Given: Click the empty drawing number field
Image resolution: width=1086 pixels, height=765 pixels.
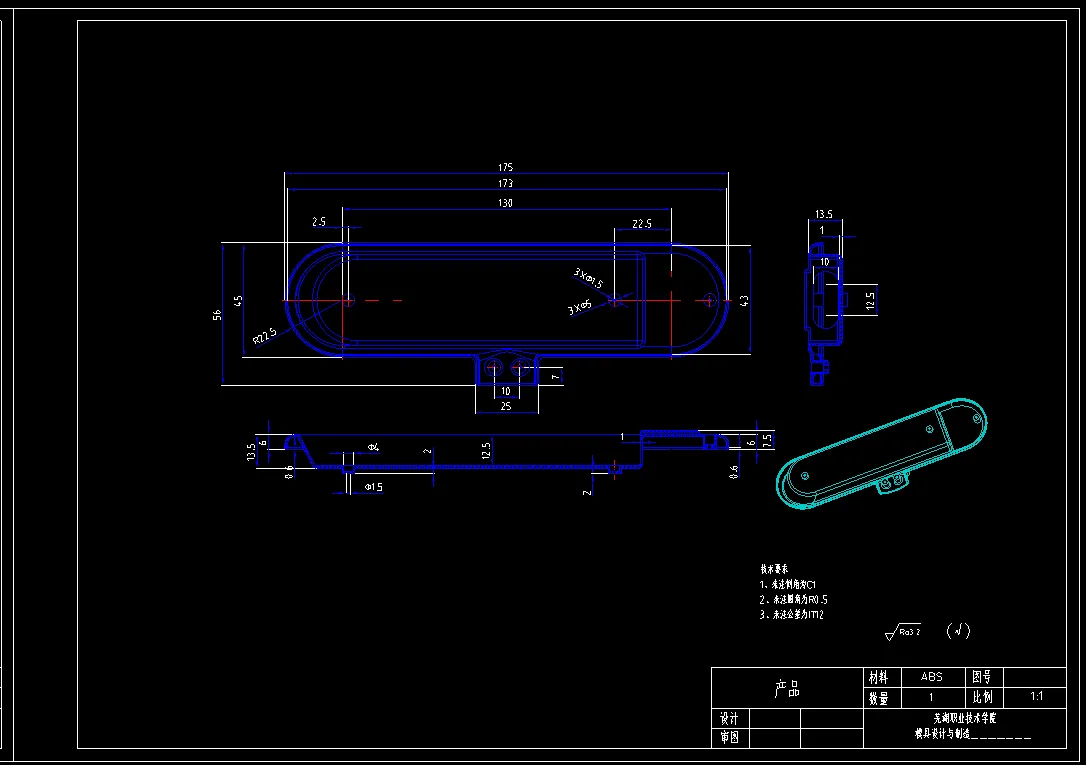Looking at the screenshot, I should point(1035,677).
